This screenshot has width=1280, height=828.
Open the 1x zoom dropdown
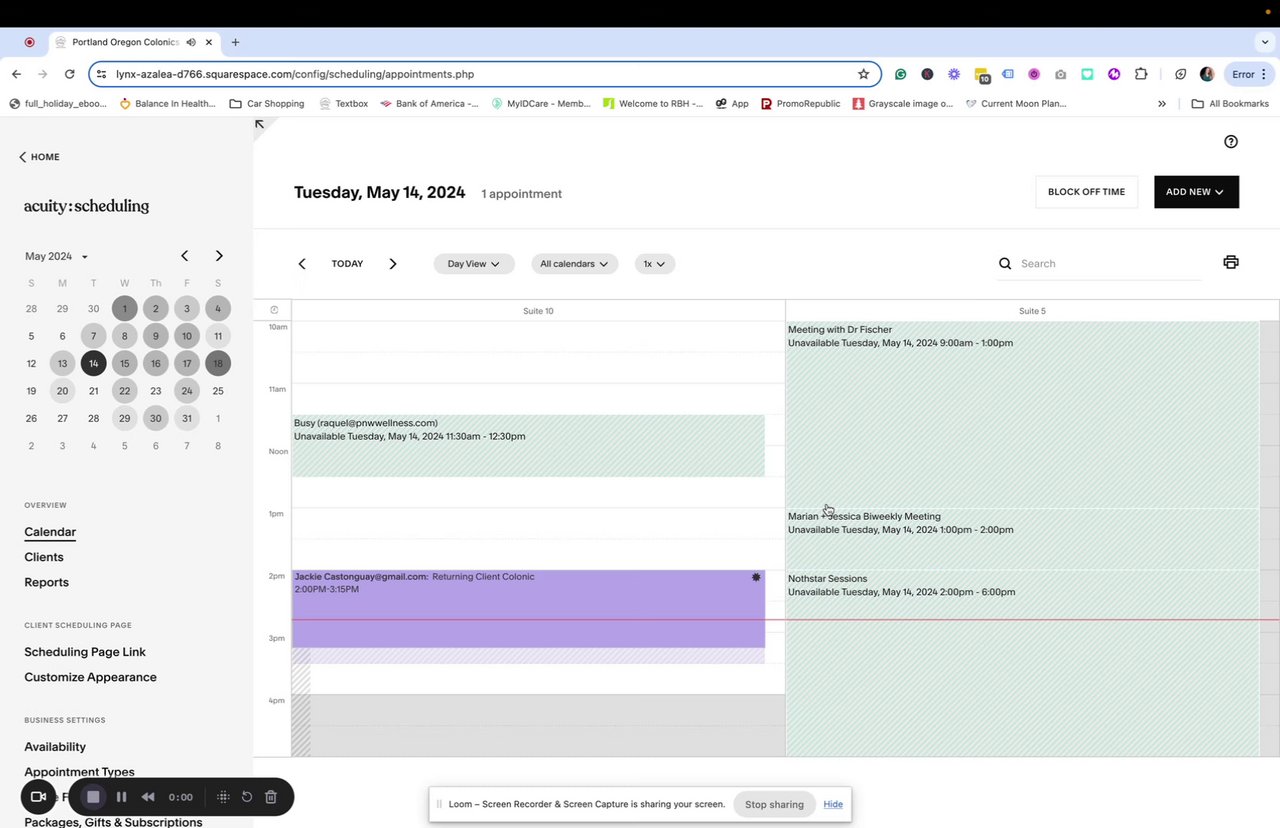point(655,264)
